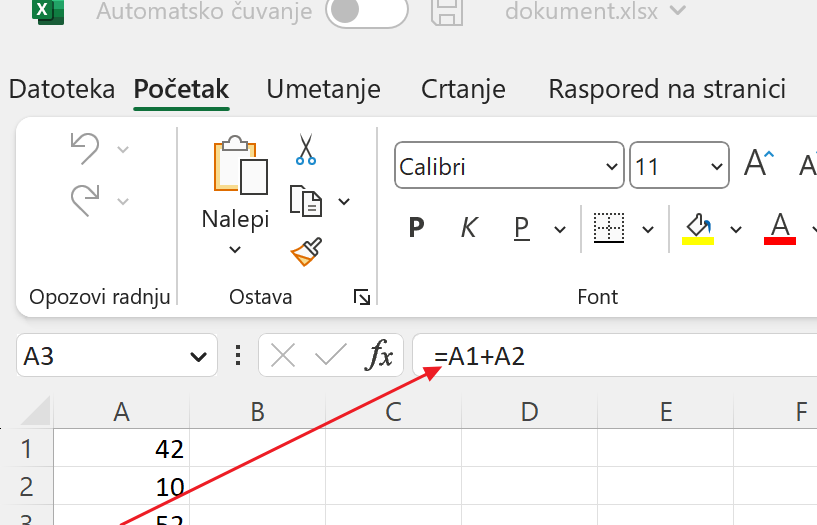The height and width of the screenshot is (525, 817).
Task: Expand the Nalepi options chevron
Action: pos(235,250)
